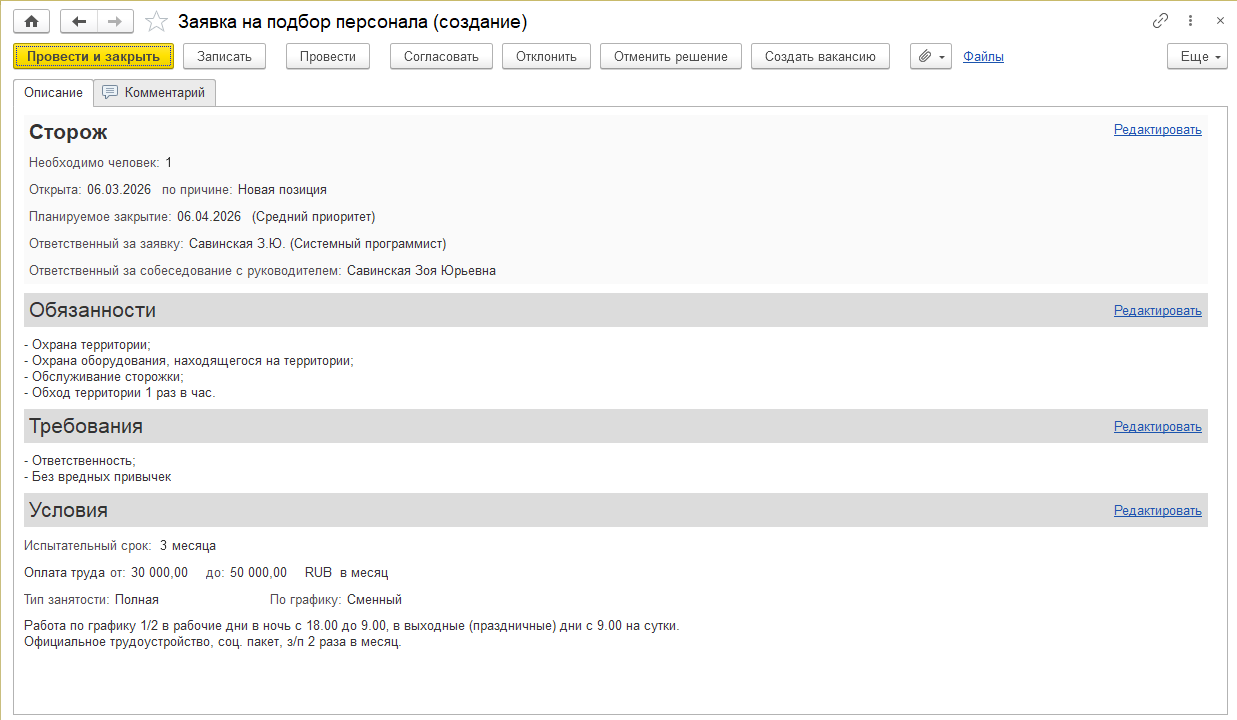1237x720 pixels.
Task: Copy the link using the chain icon
Action: 1161,21
